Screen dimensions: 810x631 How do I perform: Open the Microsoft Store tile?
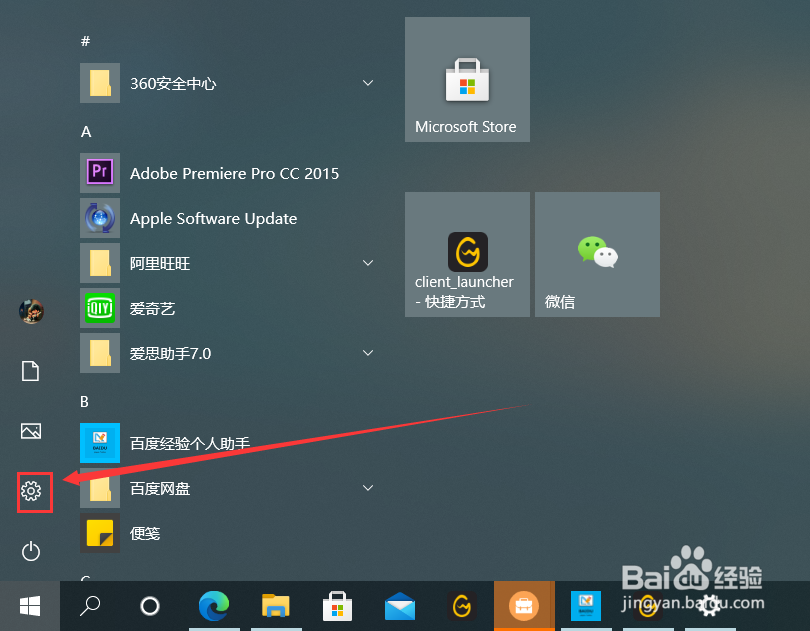pyautogui.click(x=468, y=80)
